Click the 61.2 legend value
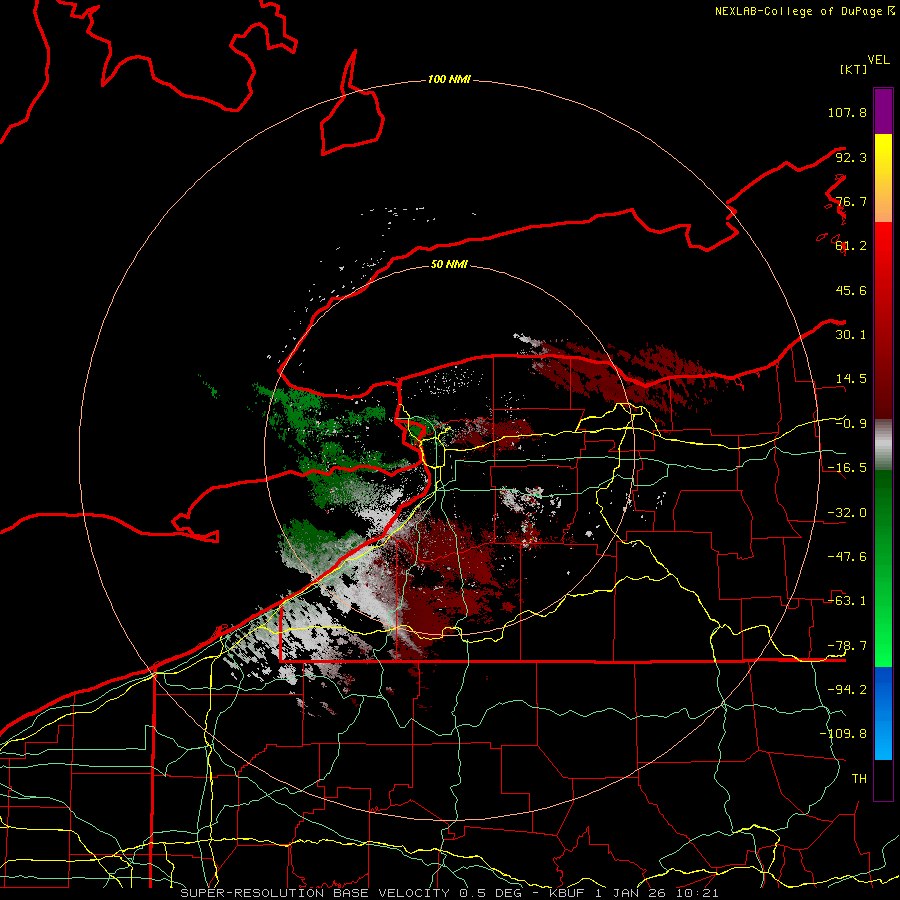The height and width of the screenshot is (900, 900). click(x=851, y=246)
